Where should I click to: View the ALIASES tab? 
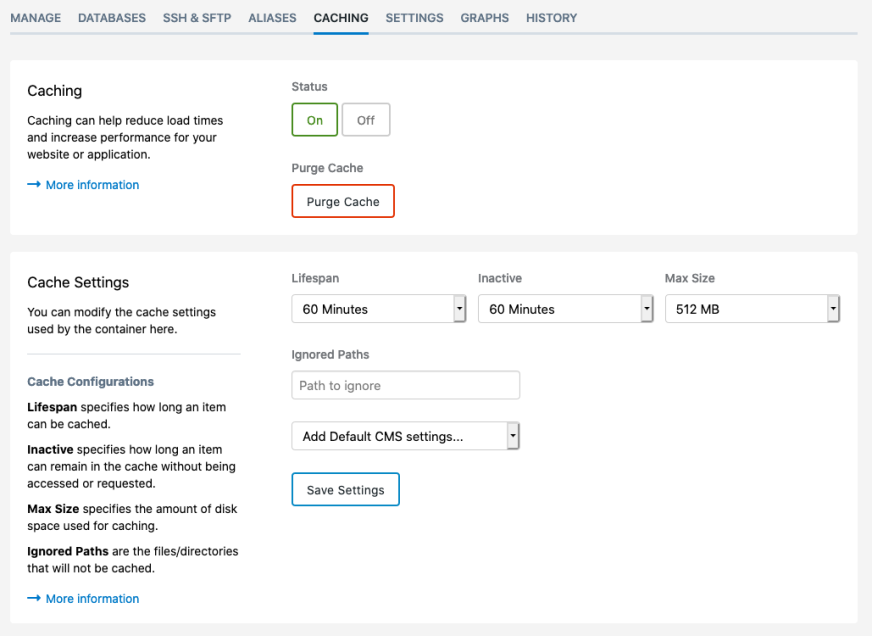pos(272,17)
